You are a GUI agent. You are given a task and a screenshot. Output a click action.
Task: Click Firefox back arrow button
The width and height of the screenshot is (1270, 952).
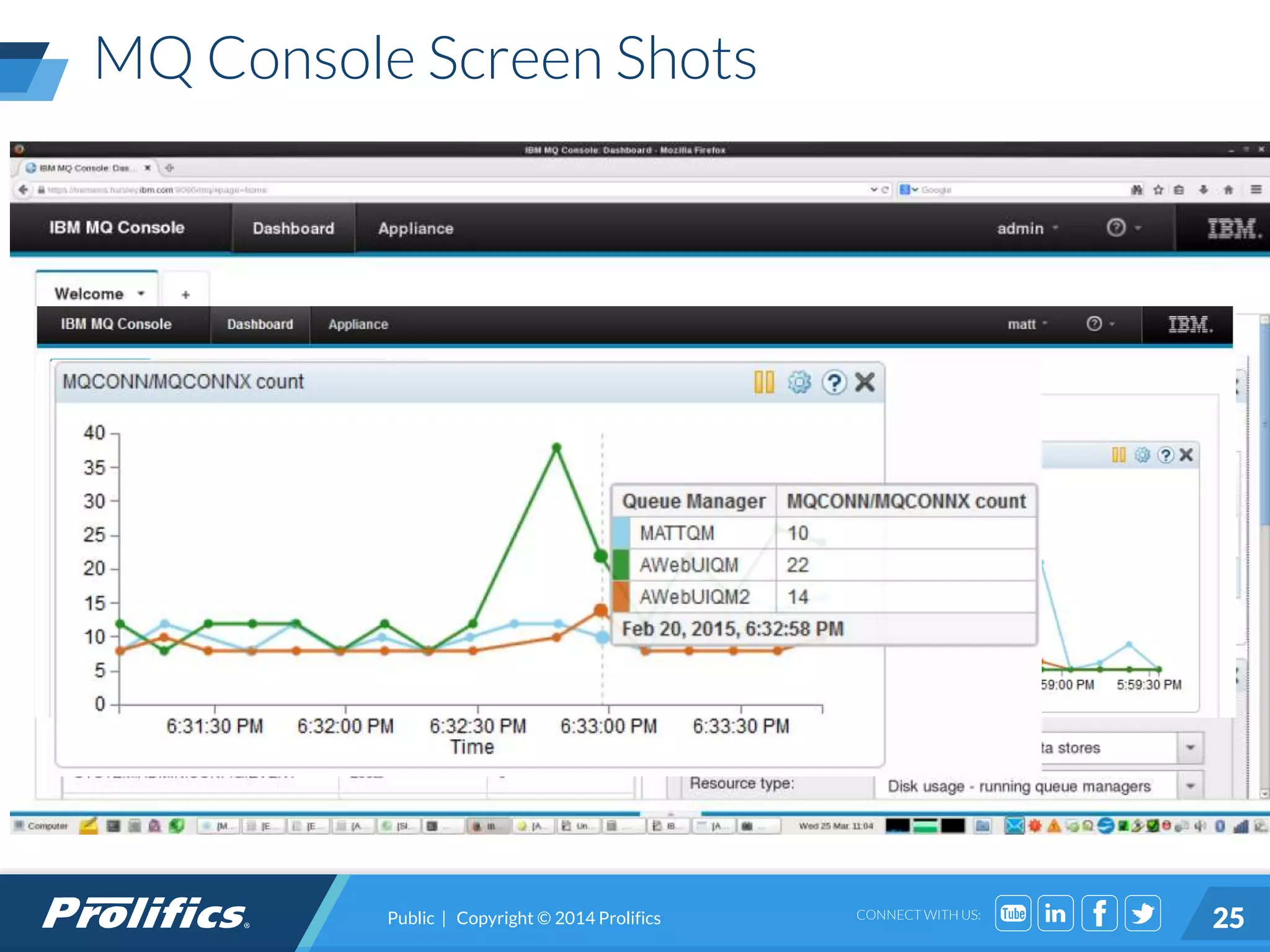point(23,190)
